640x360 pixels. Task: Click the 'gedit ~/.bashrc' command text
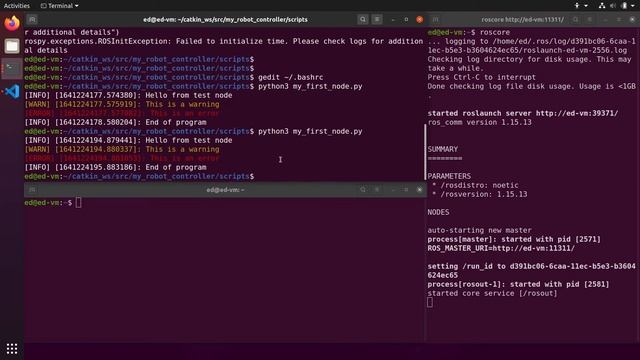click(291, 77)
